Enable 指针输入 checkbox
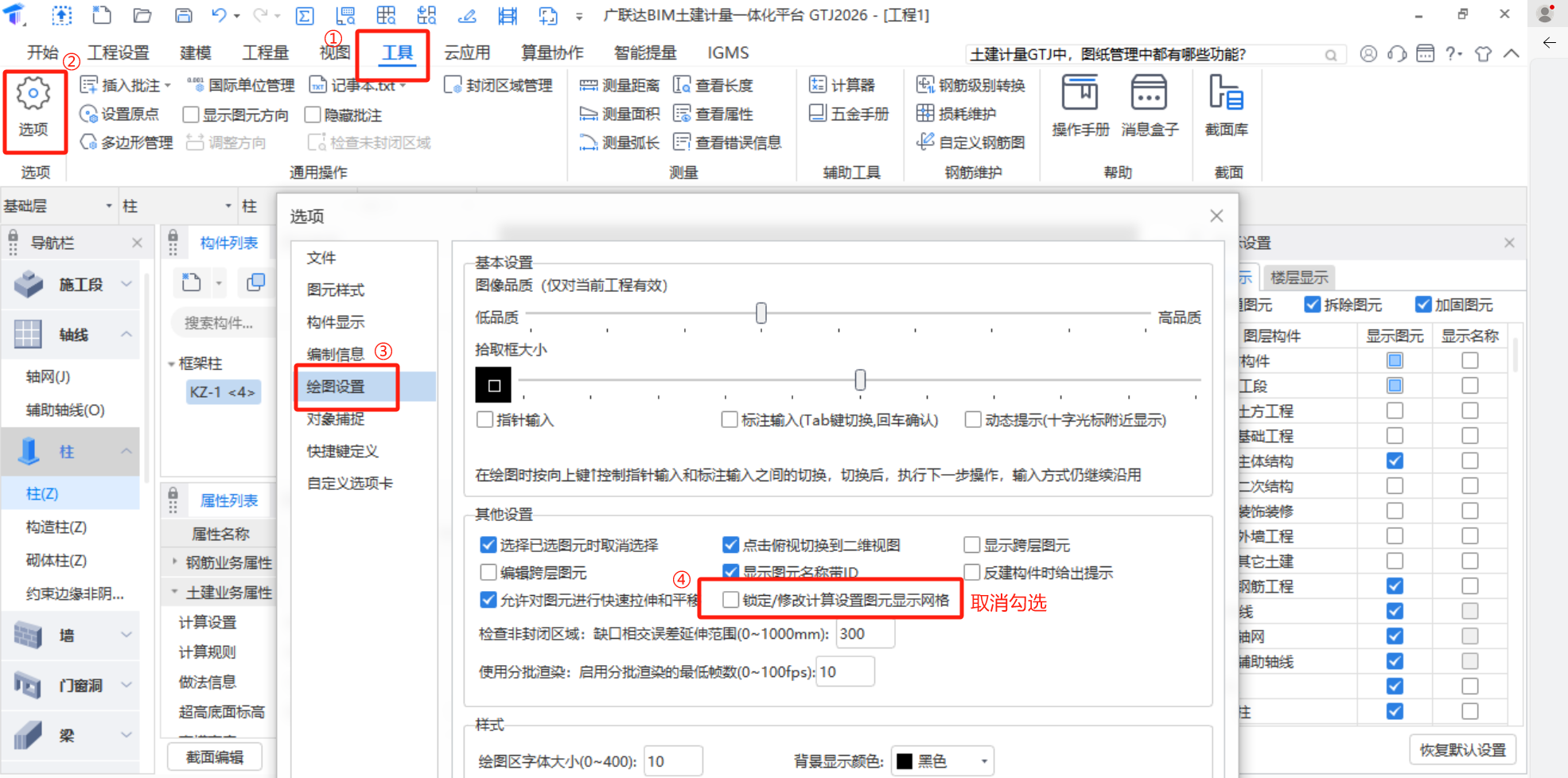The height and width of the screenshot is (778, 1568). (x=484, y=419)
